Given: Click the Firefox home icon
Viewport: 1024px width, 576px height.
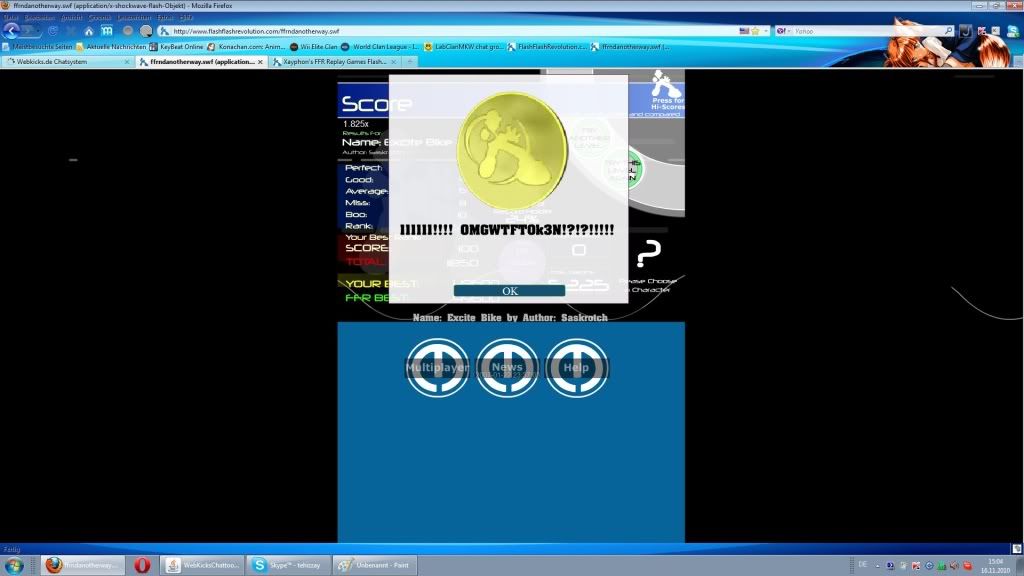Looking at the screenshot, I should point(89,31).
